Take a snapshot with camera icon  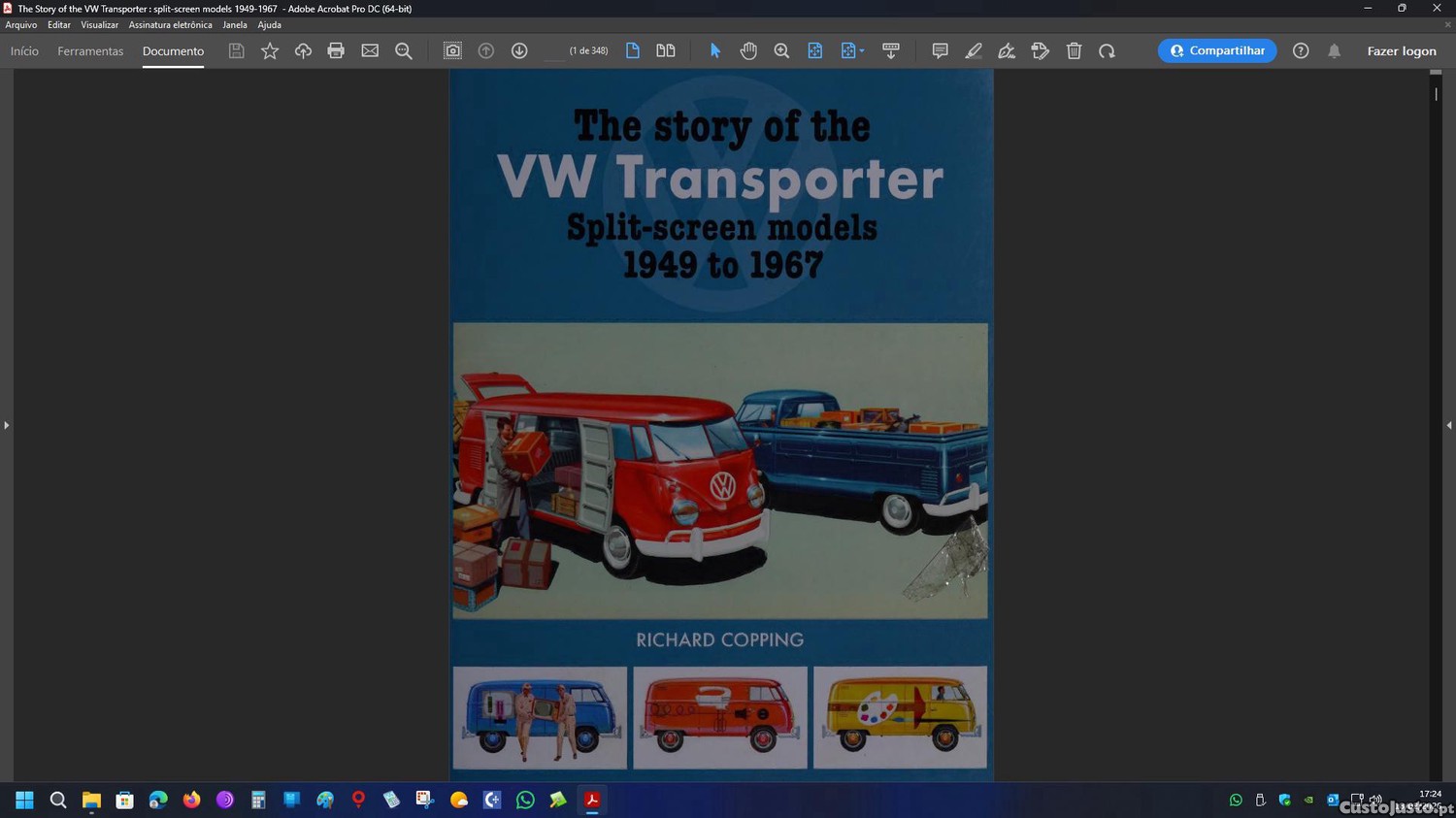[x=452, y=50]
